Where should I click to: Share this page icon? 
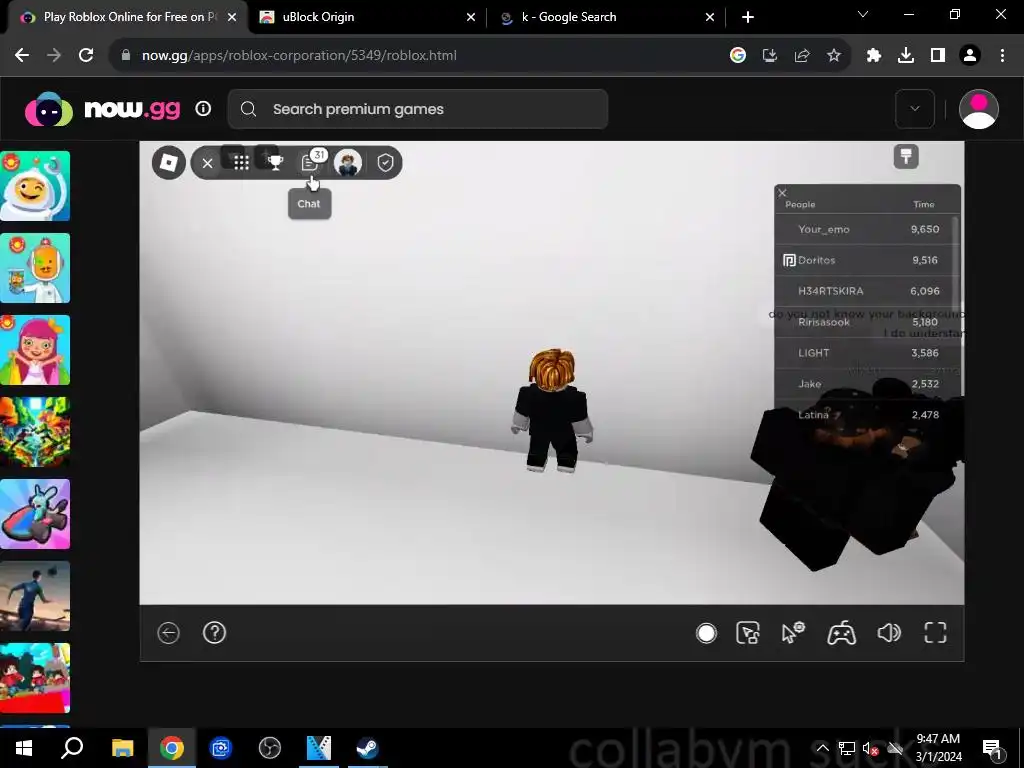[x=802, y=56]
